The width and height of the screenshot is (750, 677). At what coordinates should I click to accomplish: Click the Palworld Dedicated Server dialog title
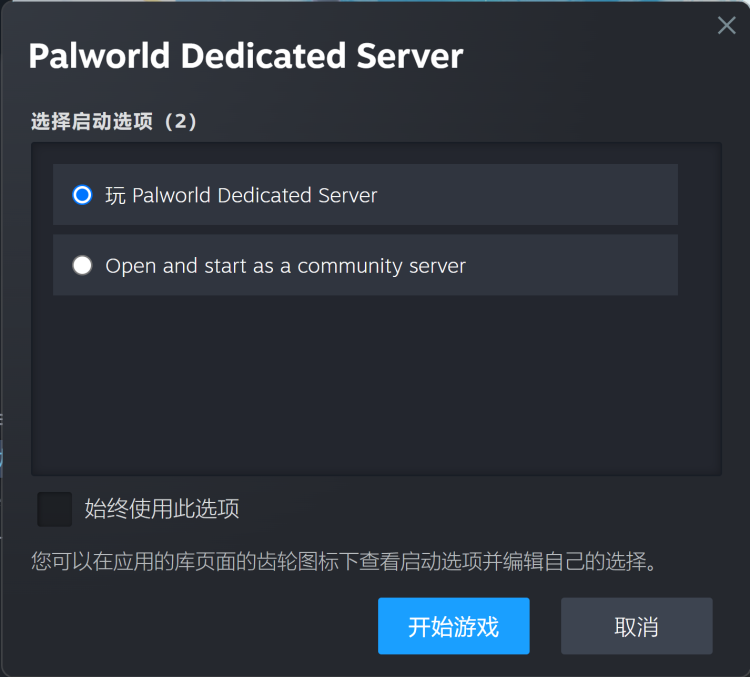(246, 56)
